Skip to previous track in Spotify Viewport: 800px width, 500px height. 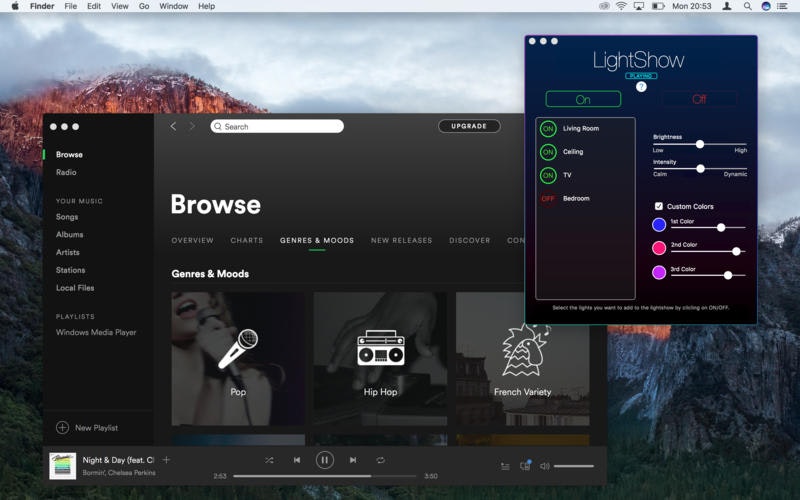[x=297, y=460]
